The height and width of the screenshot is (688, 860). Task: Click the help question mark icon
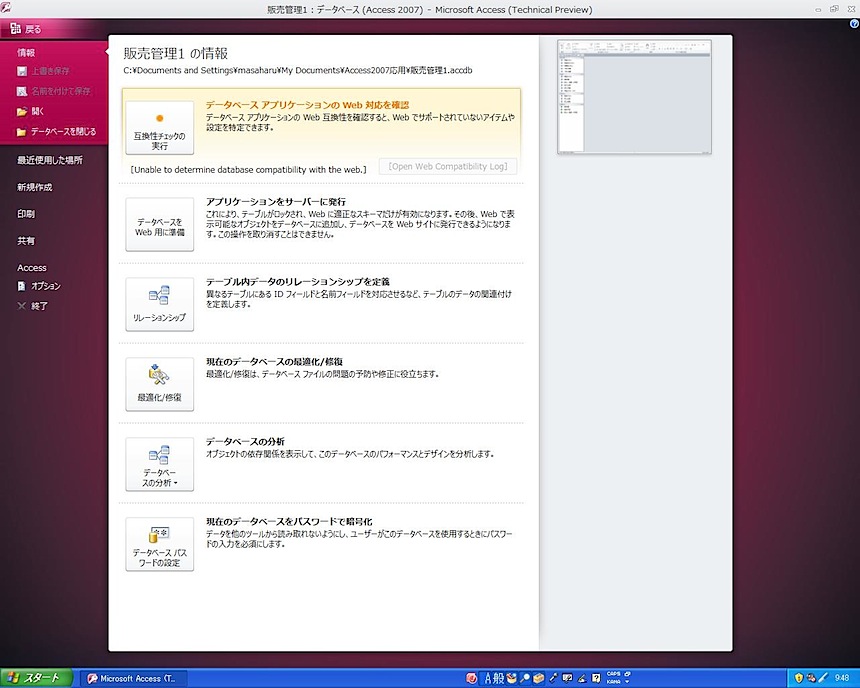tap(854, 24)
